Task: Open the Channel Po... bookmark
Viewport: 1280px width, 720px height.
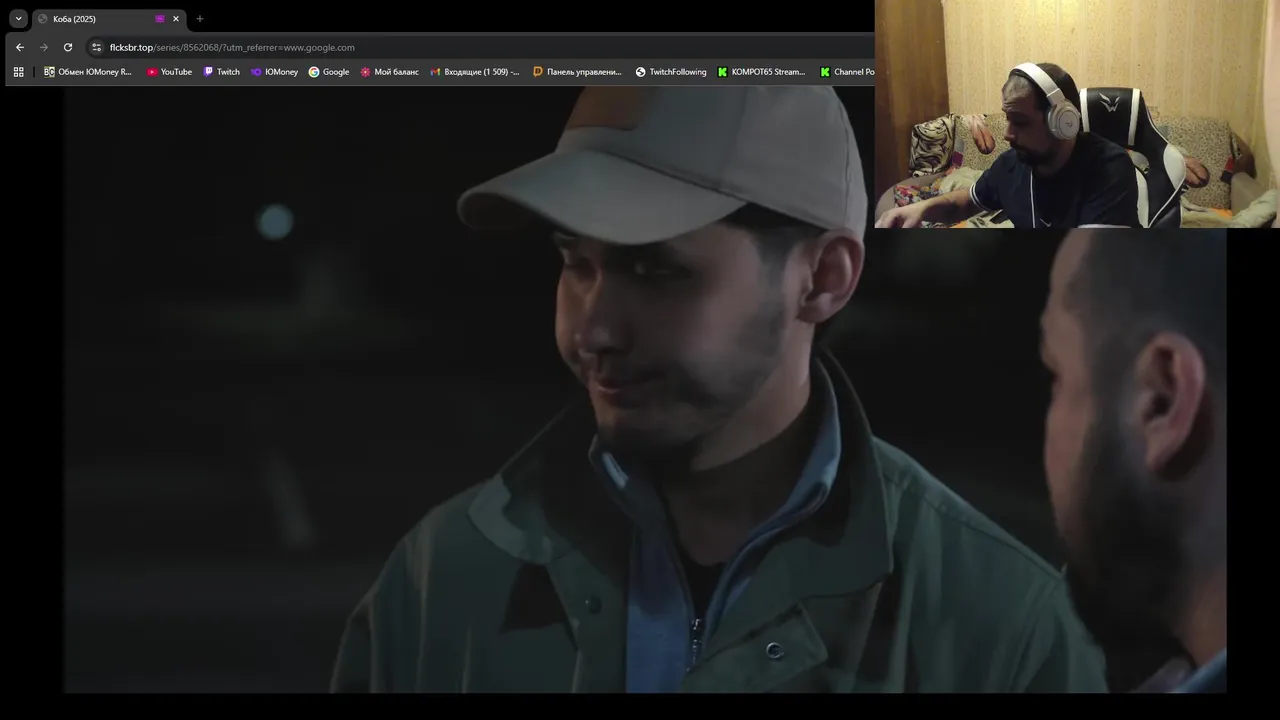Action: 847,72
